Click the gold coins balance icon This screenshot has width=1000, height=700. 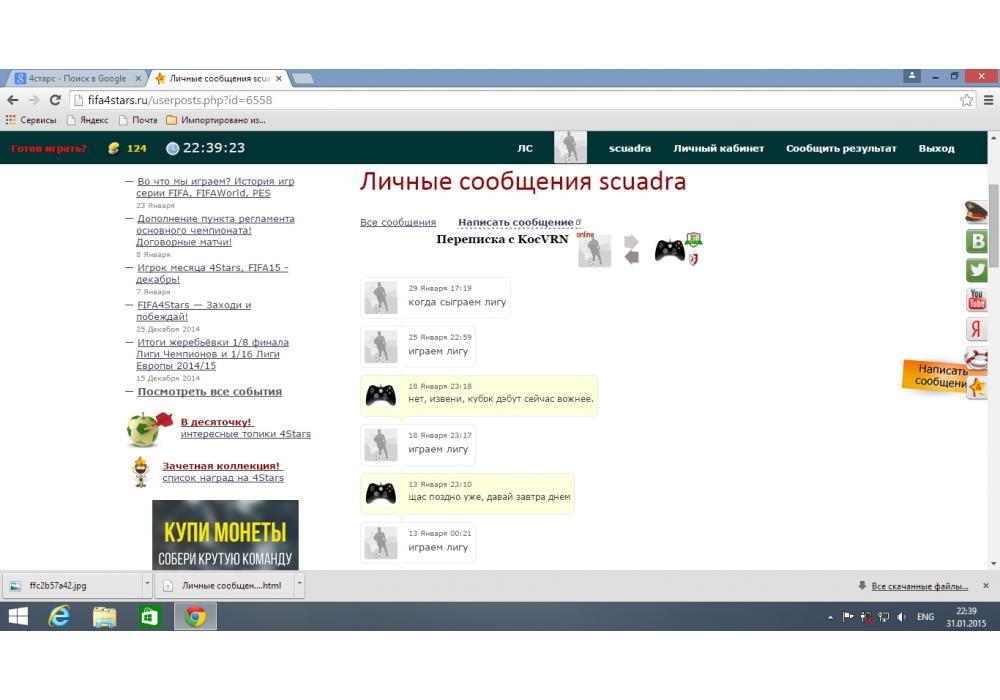click(113, 148)
